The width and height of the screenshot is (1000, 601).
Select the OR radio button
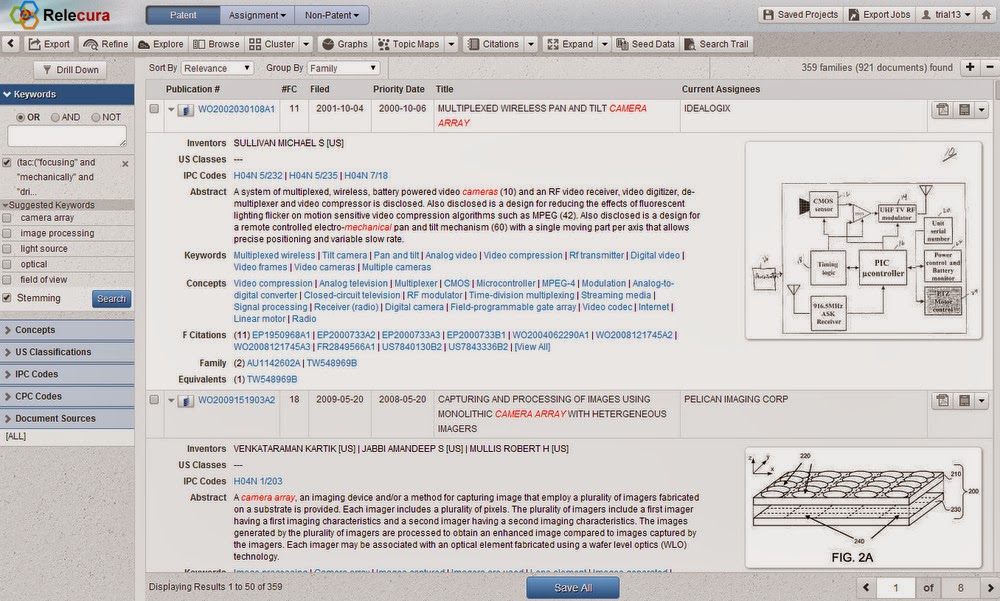coord(20,117)
